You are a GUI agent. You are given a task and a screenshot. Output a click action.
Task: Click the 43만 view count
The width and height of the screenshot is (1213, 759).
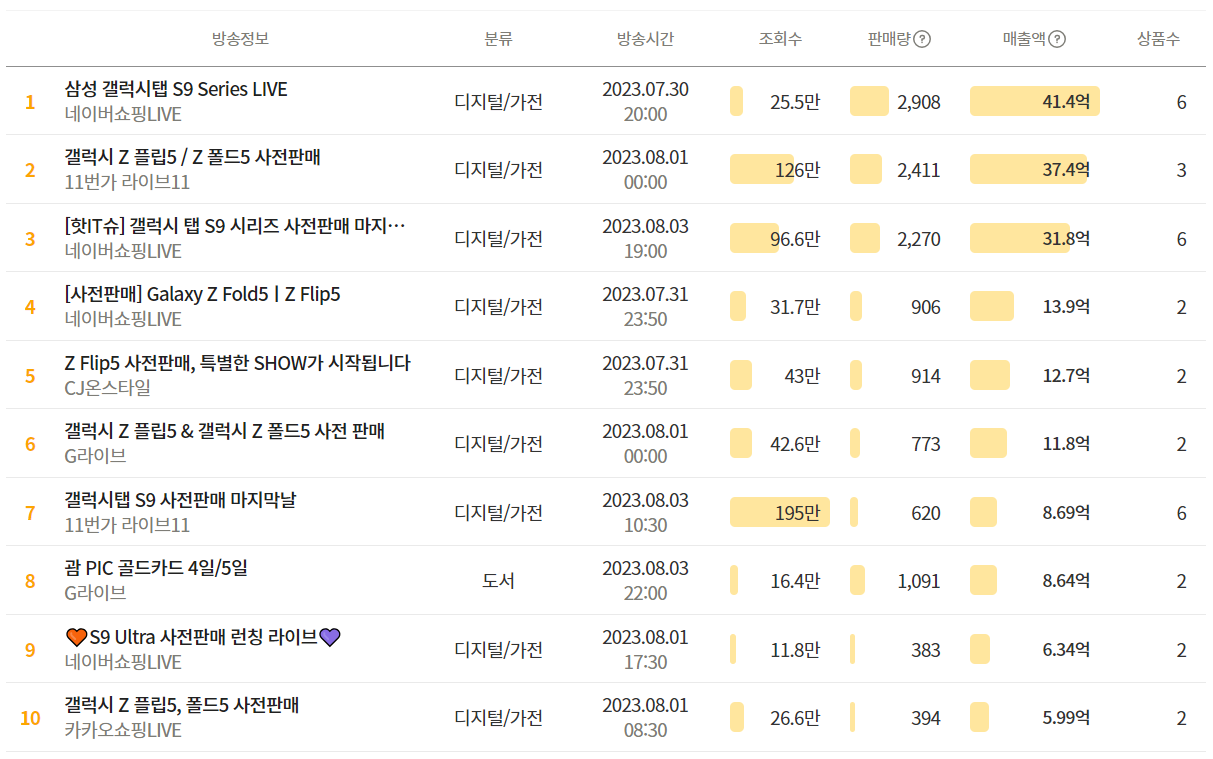[802, 375]
